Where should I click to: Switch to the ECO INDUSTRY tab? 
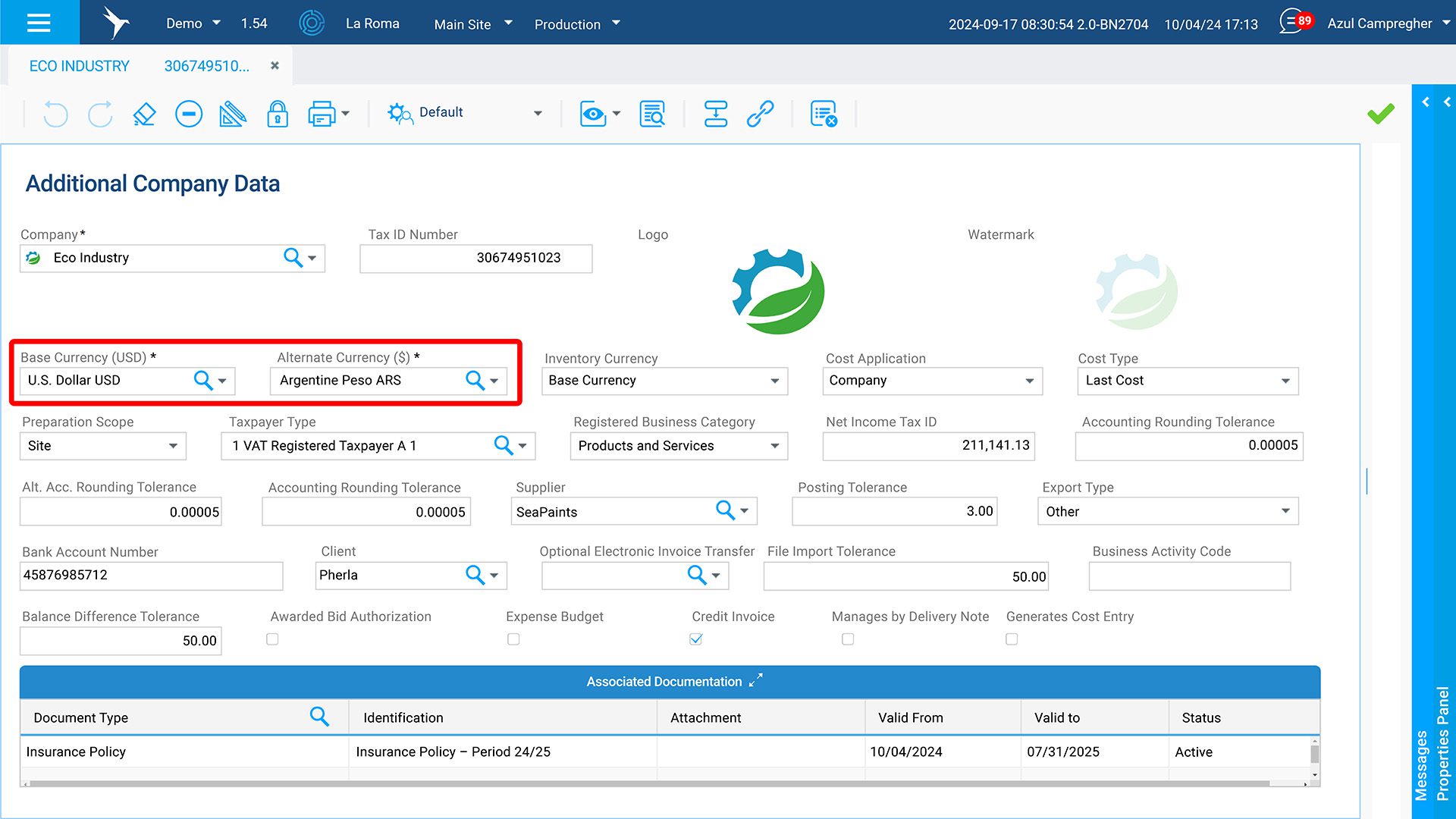[x=79, y=66]
